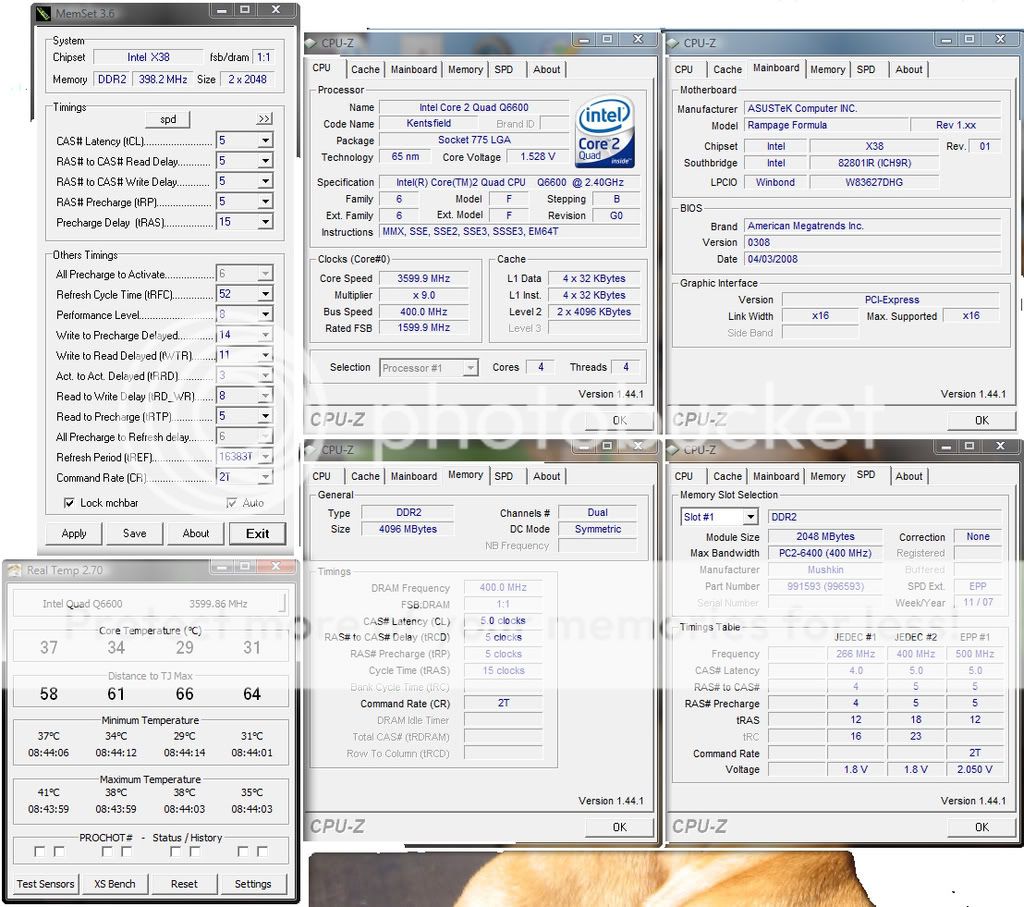Click About button in MemSet

(196, 533)
